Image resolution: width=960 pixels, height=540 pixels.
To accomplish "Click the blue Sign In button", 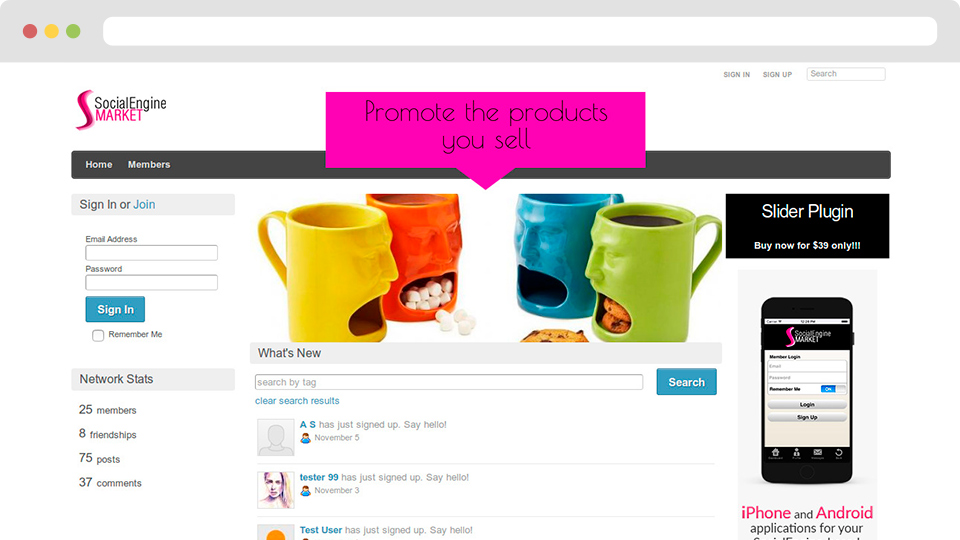I will point(115,309).
